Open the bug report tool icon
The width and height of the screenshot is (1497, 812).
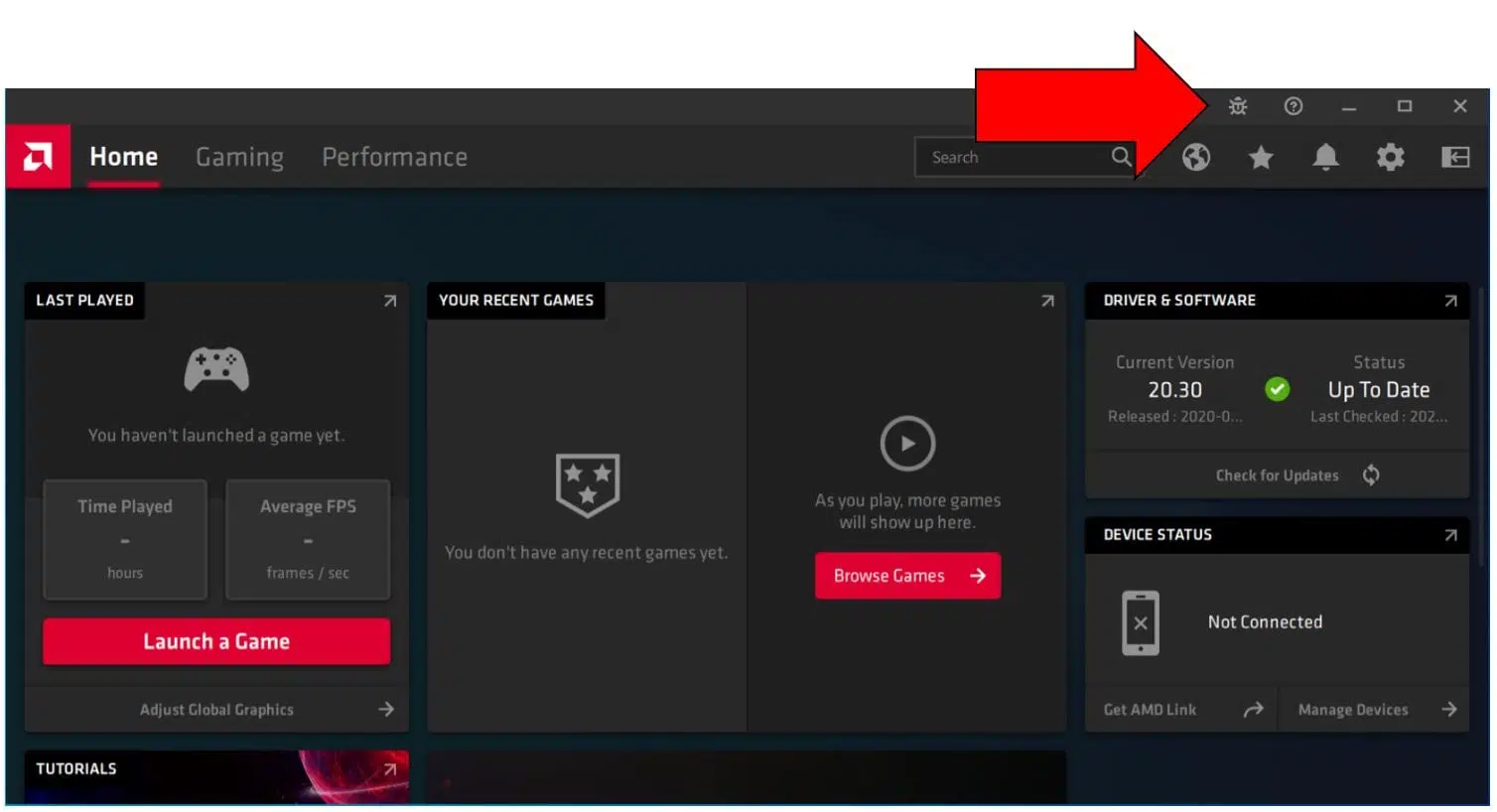coord(1237,106)
